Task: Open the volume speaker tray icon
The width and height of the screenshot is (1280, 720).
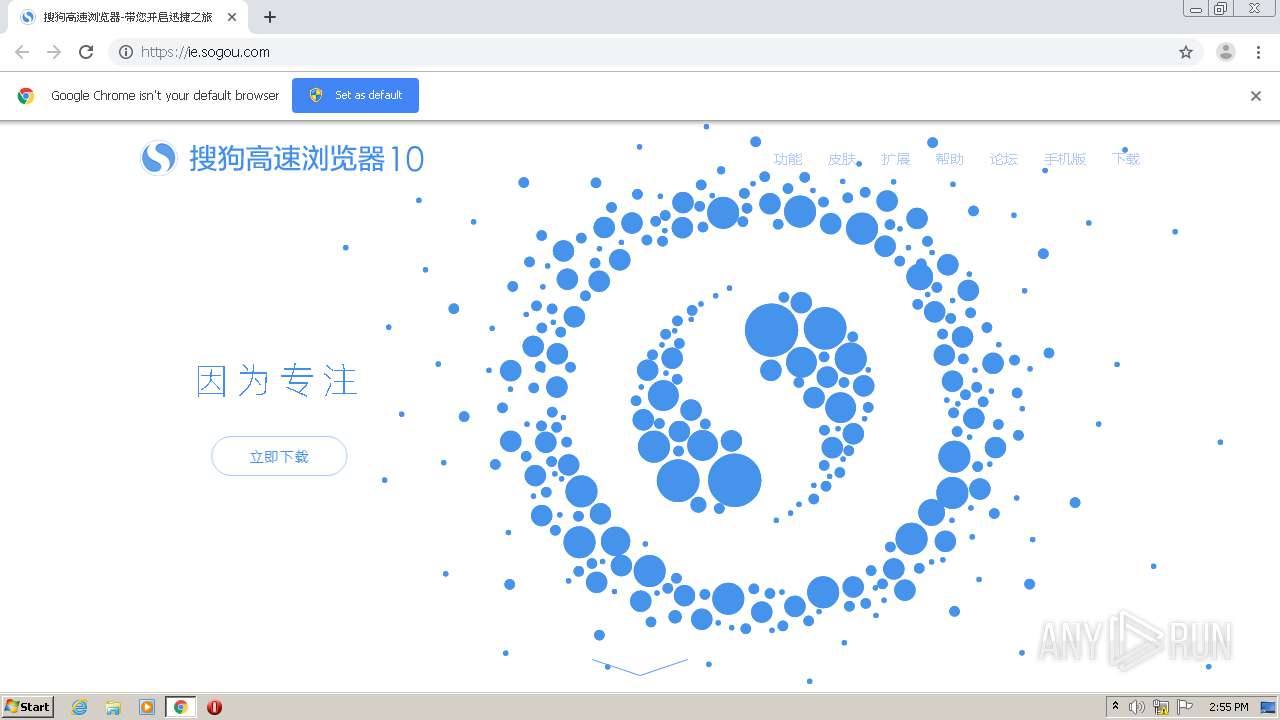Action: (x=1138, y=707)
